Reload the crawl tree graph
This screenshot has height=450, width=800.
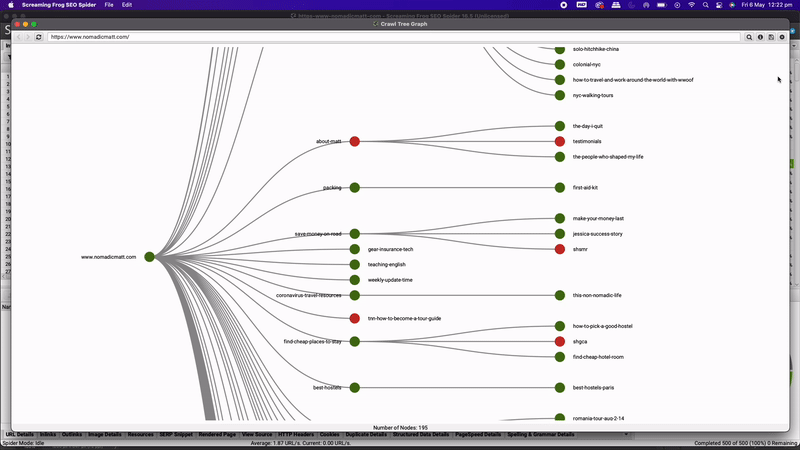(x=39, y=37)
